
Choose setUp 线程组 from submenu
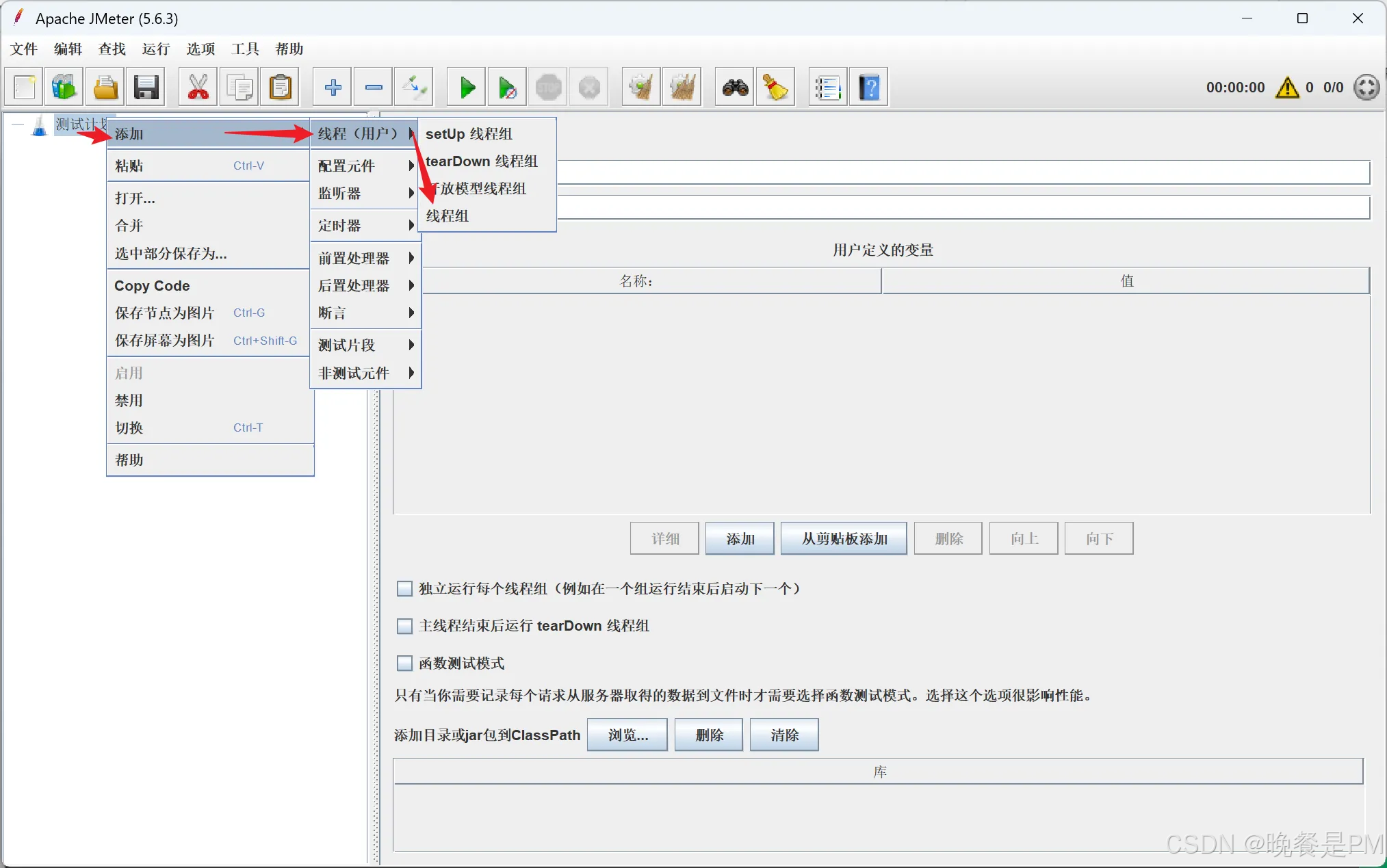pos(487,134)
